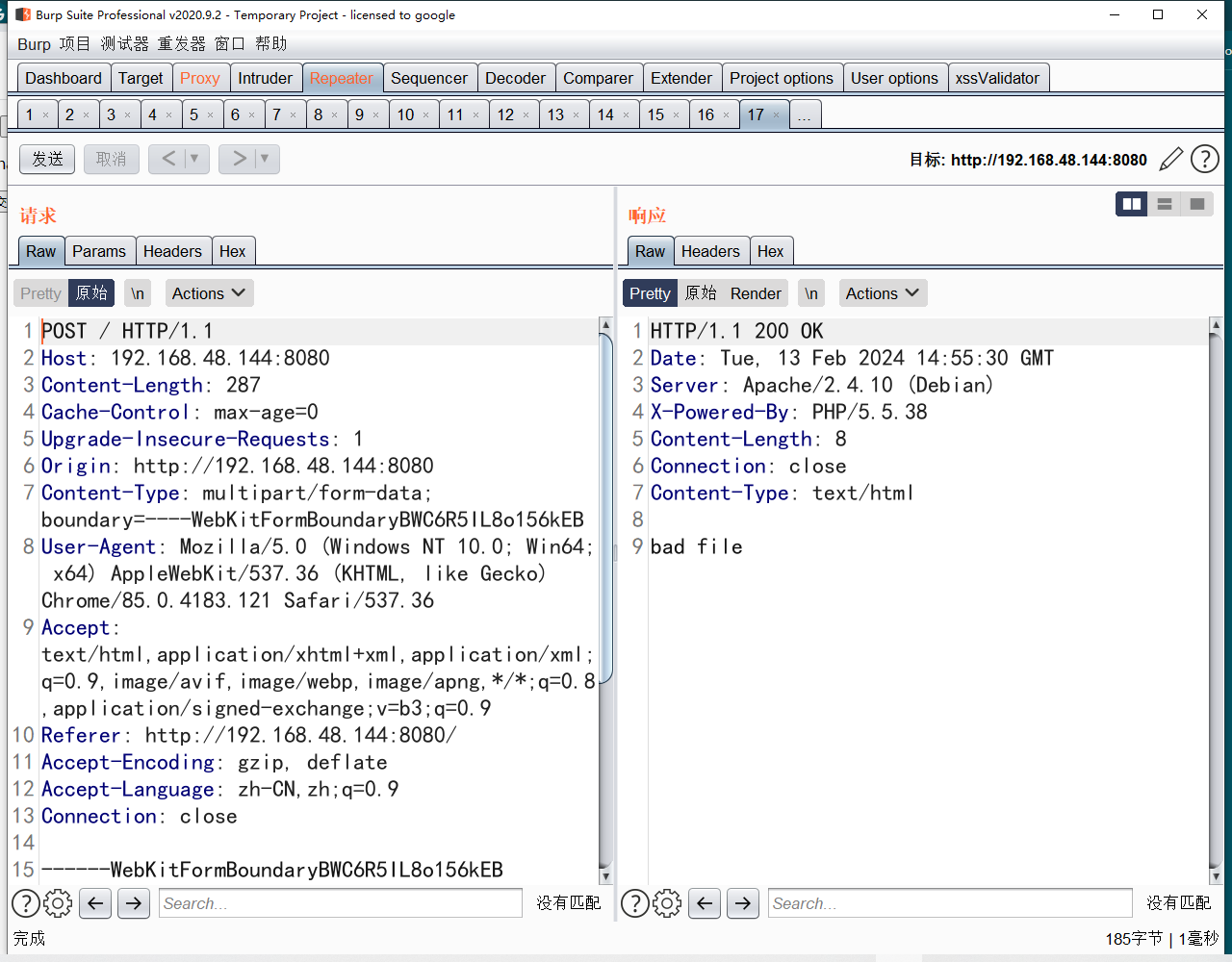Switch to the Intruder tab

[x=265, y=78]
